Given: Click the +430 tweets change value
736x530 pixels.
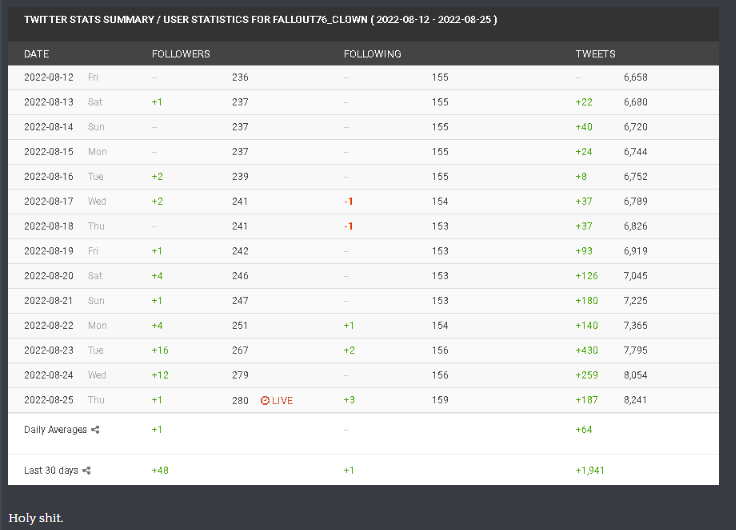Looking at the screenshot, I should tap(587, 351).
